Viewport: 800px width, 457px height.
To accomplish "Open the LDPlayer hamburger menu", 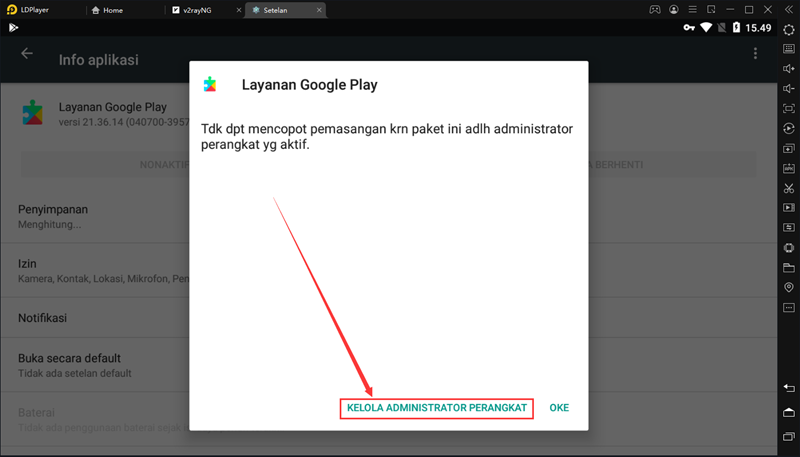I will 692,10.
